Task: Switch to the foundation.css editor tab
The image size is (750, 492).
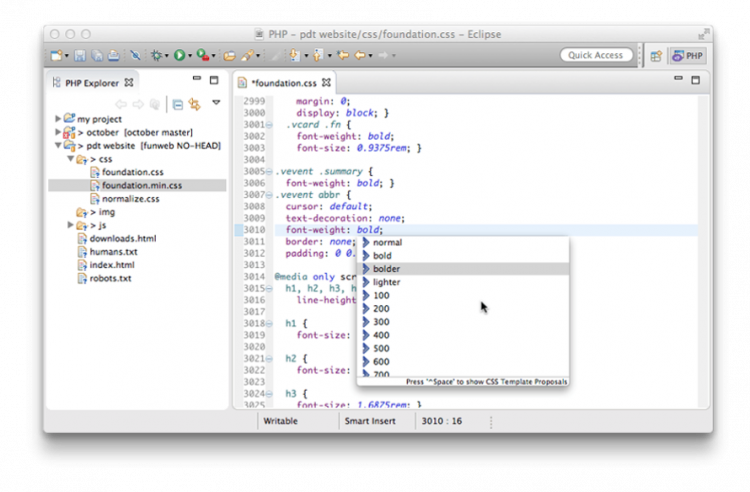Action: 285,82
